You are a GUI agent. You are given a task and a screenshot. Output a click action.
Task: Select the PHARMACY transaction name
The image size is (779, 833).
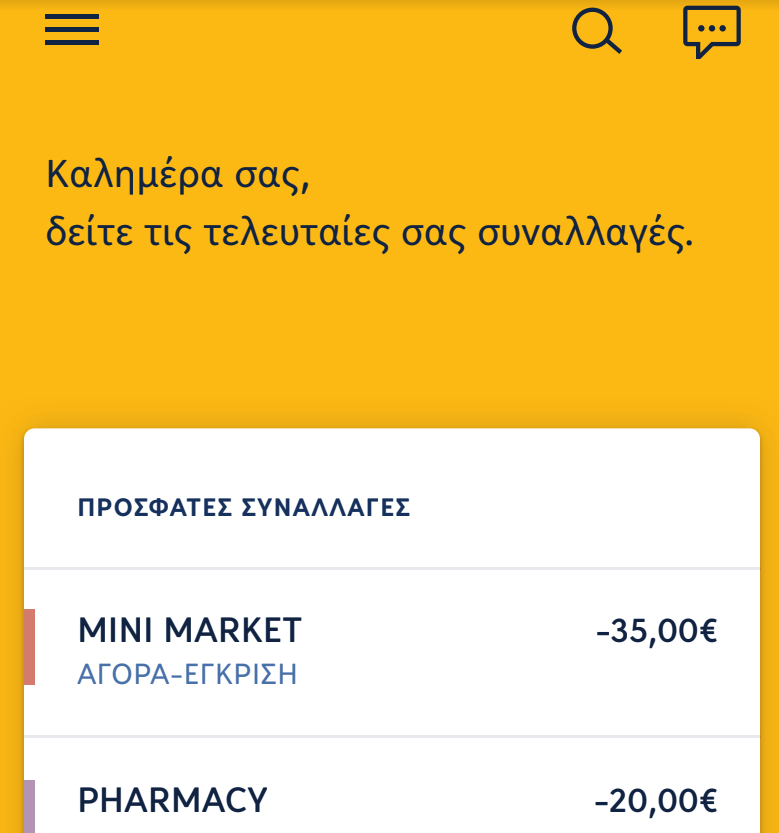[x=173, y=800]
